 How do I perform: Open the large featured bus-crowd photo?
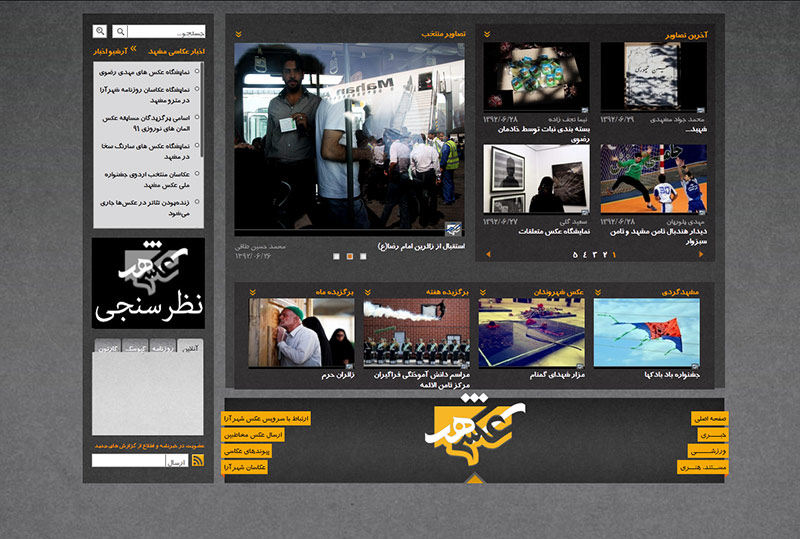pyautogui.click(x=349, y=139)
